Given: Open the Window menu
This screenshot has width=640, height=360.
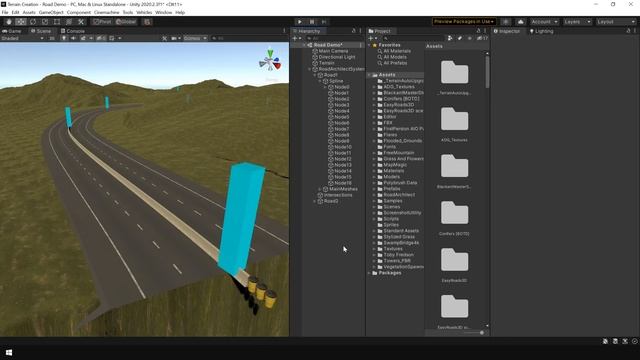Looking at the screenshot, I should coord(164,13).
